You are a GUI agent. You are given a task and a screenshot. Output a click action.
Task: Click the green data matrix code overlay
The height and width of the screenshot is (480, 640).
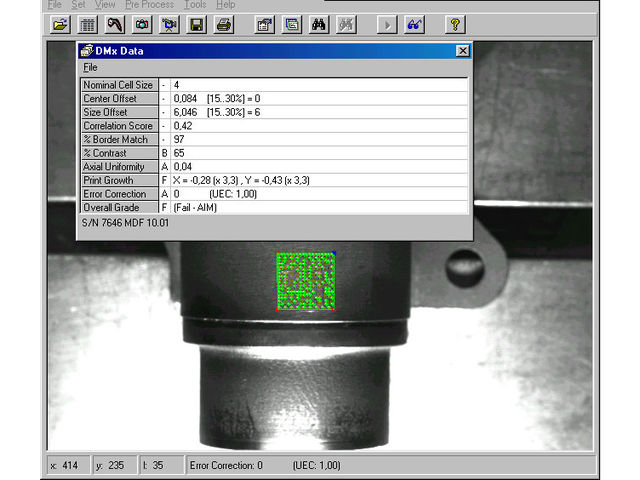(305, 281)
